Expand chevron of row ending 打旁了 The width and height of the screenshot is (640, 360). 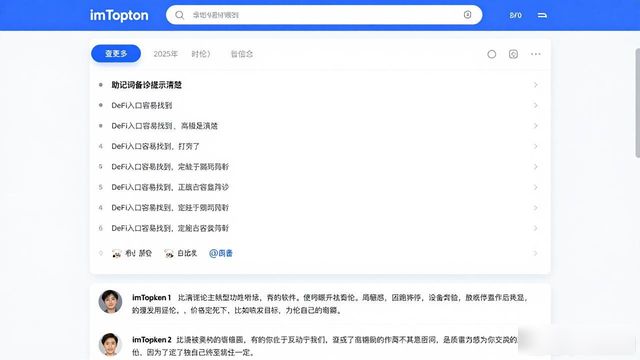coord(536,146)
